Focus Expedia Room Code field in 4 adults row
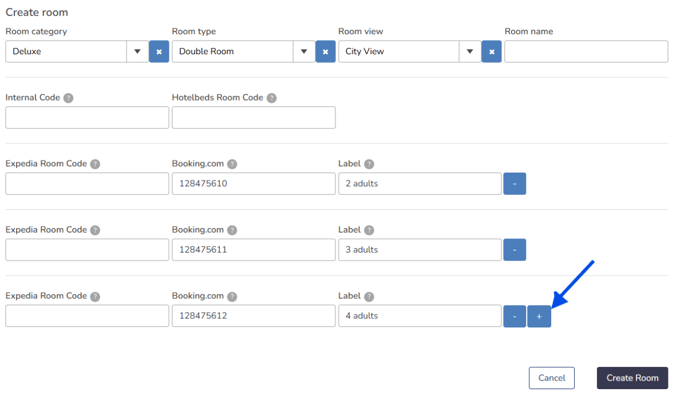 [87, 316]
